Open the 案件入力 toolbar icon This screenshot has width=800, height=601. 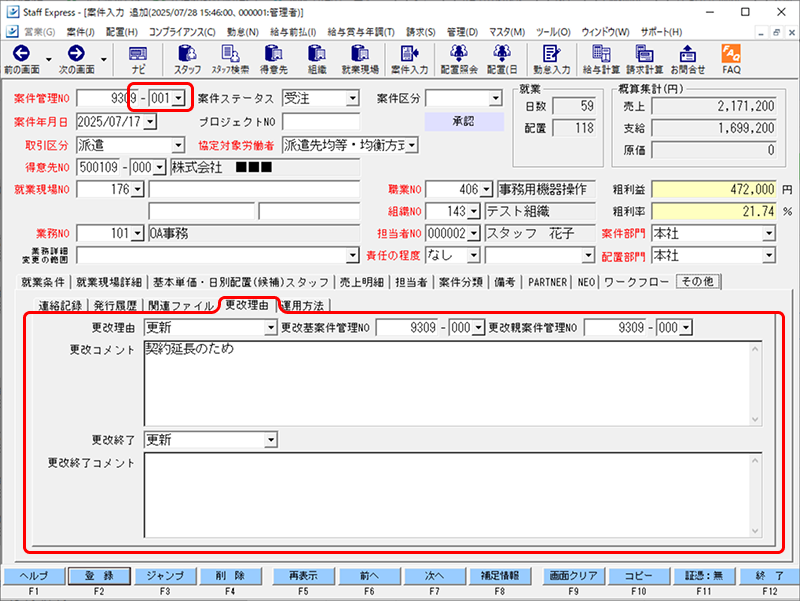click(409, 60)
